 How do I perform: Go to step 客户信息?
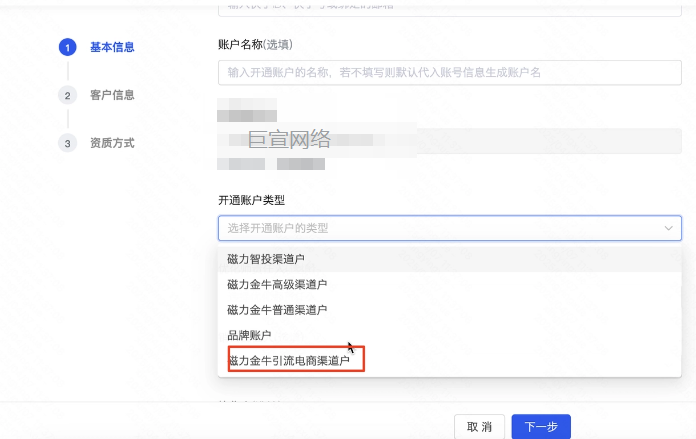112,95
